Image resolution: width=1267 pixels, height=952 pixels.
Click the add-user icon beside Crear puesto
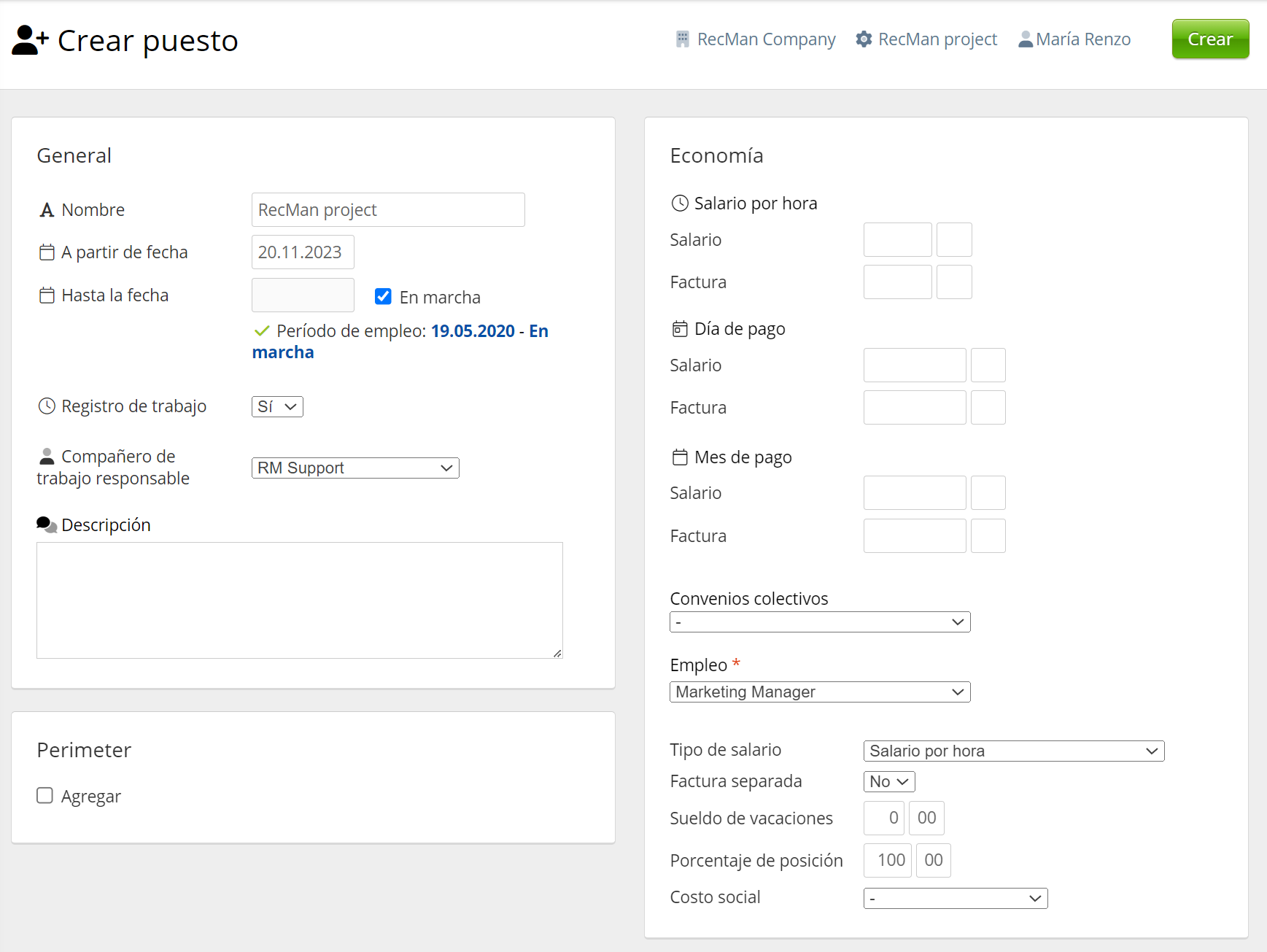[x=30, y=40]
